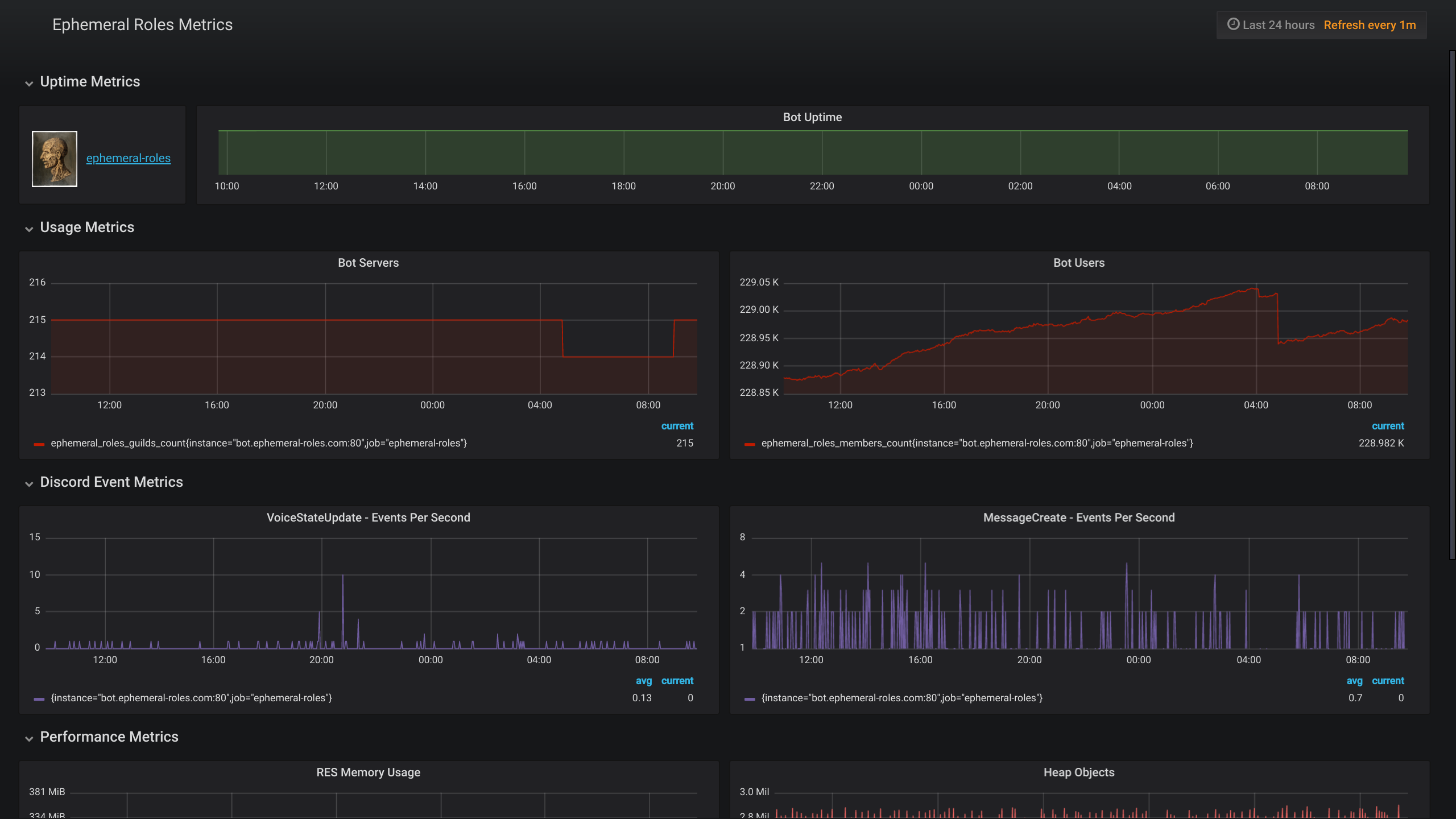Collapse the Uptime Metrics row chevron
This screenshot has height=819, width=1456.
(29, 83)
